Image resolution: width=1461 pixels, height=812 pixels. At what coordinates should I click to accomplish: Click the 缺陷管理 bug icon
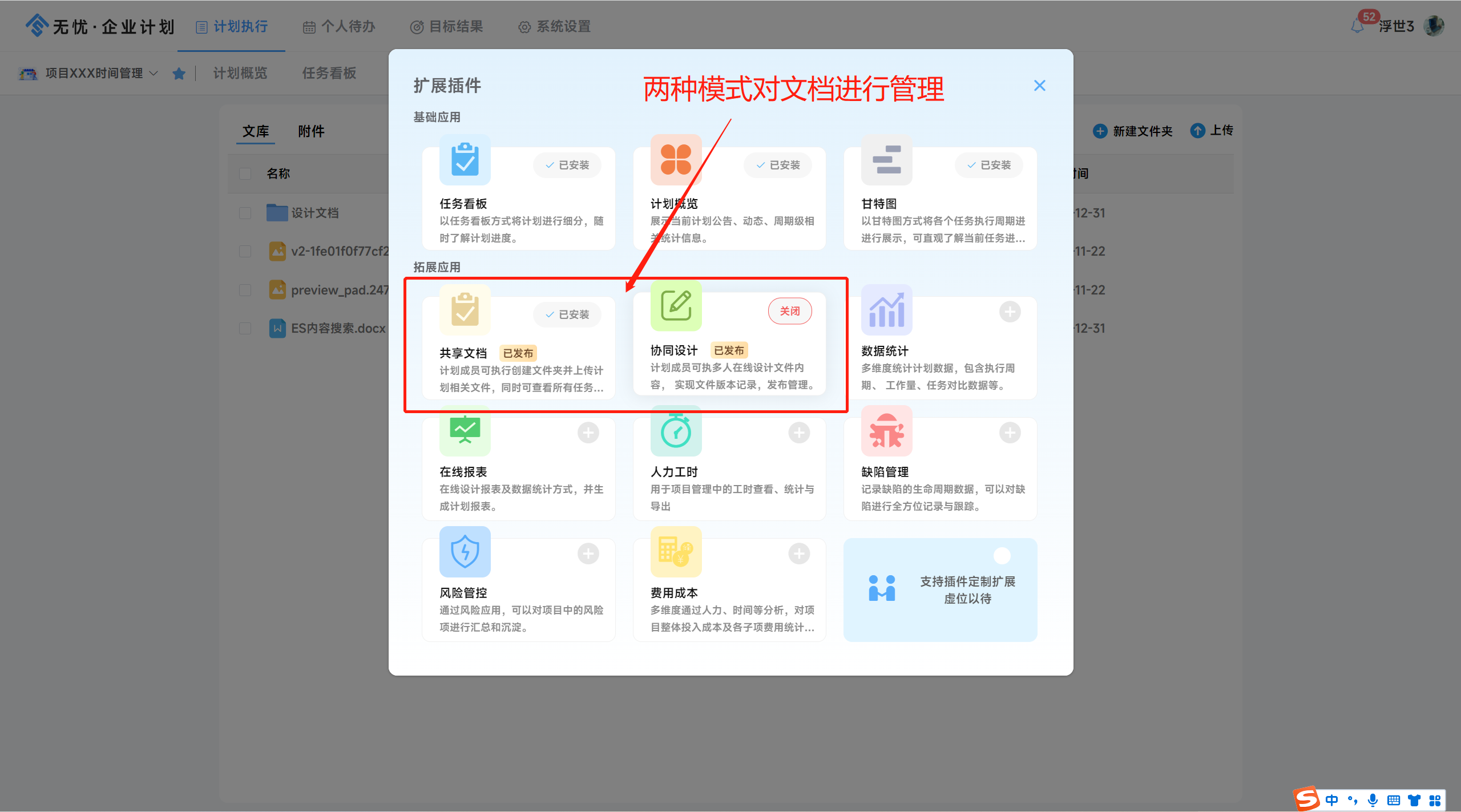pos(886,431)
